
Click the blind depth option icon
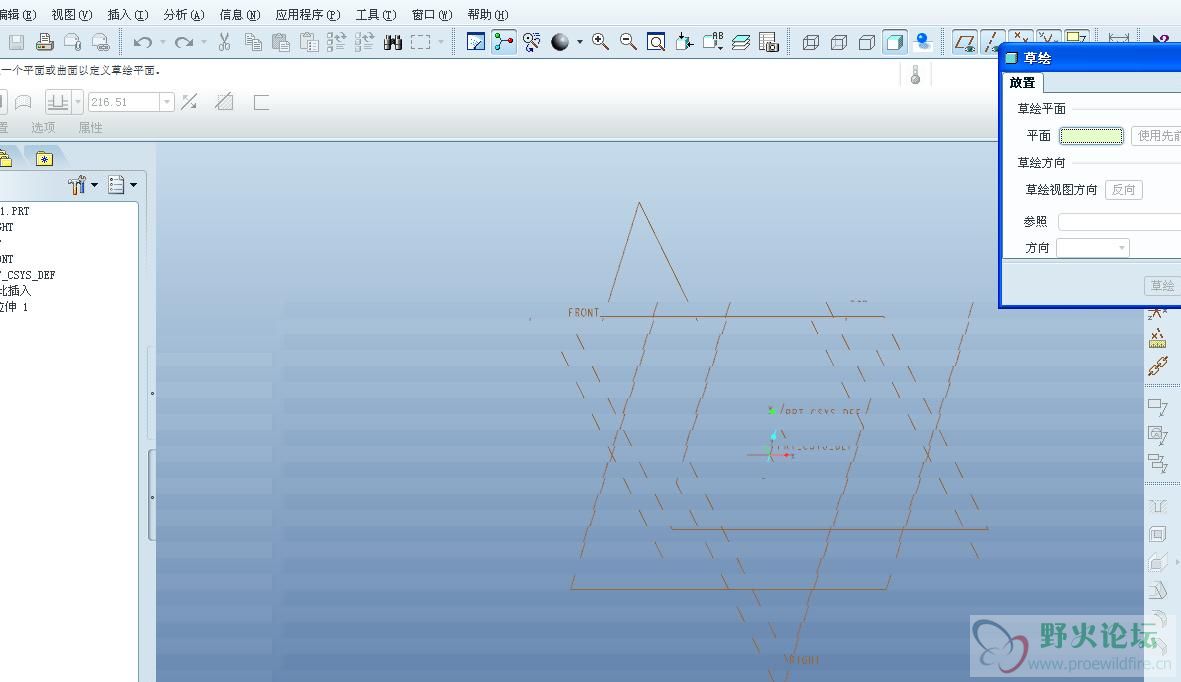point(59,102)
